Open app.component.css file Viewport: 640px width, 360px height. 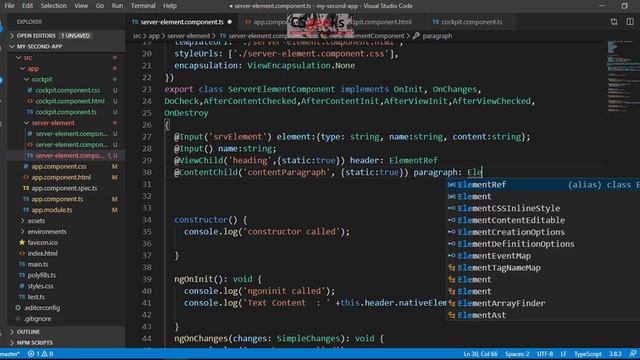[59, 167]
